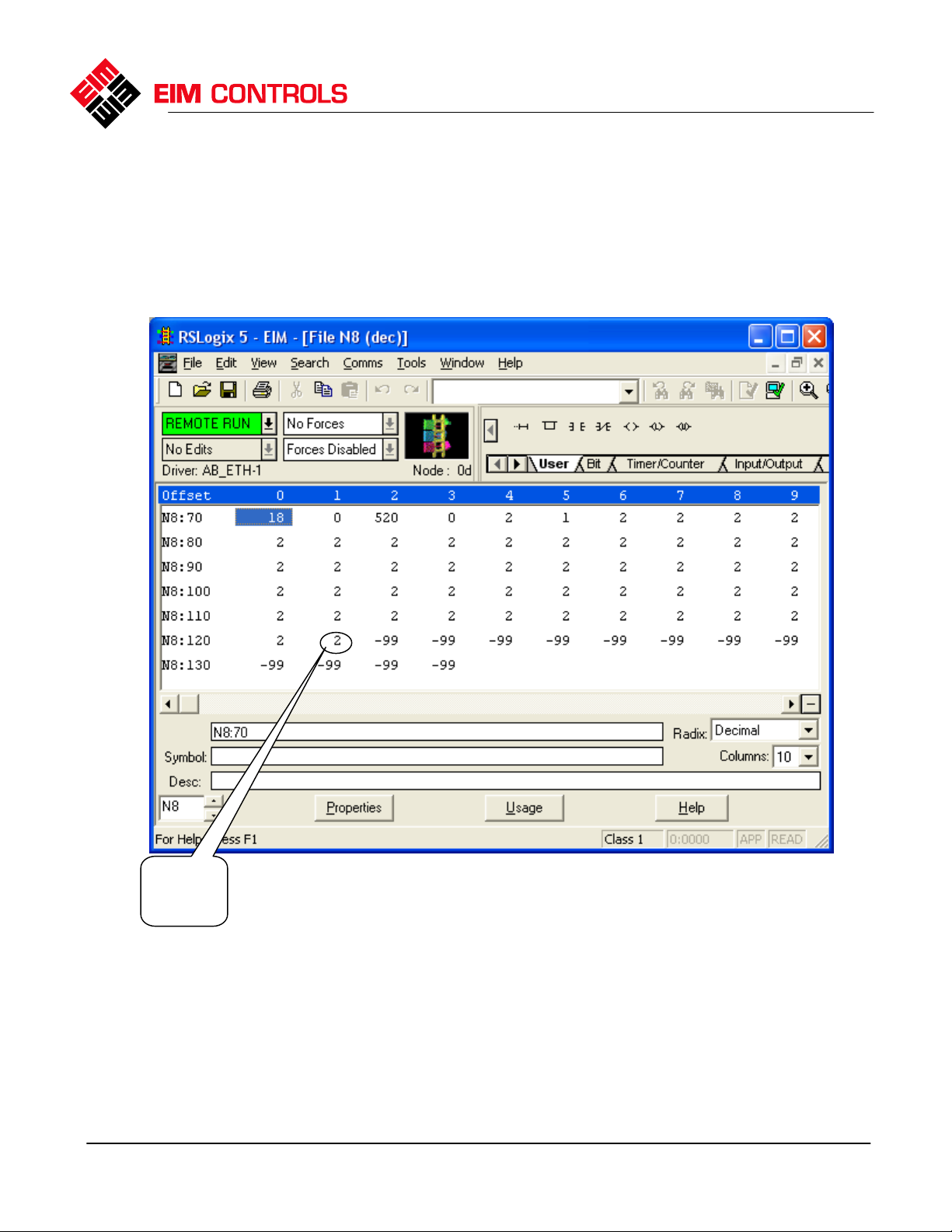Redo the last action

tap(411, 390)
